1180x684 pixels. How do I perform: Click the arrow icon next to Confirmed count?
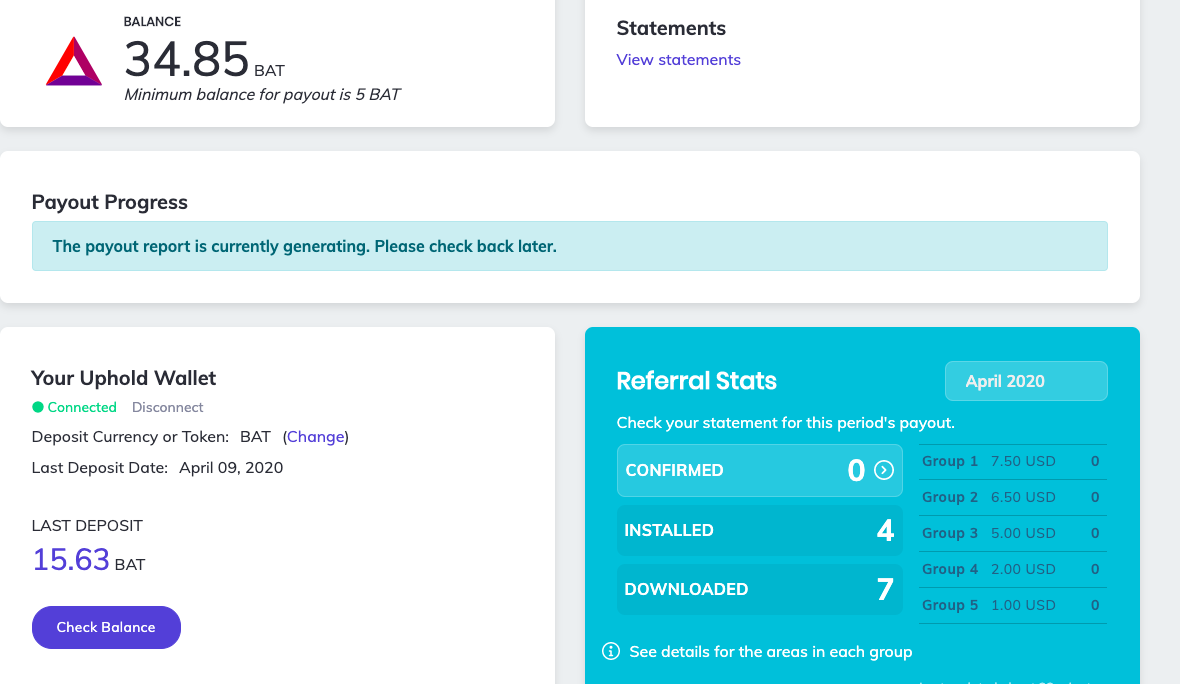884,470
